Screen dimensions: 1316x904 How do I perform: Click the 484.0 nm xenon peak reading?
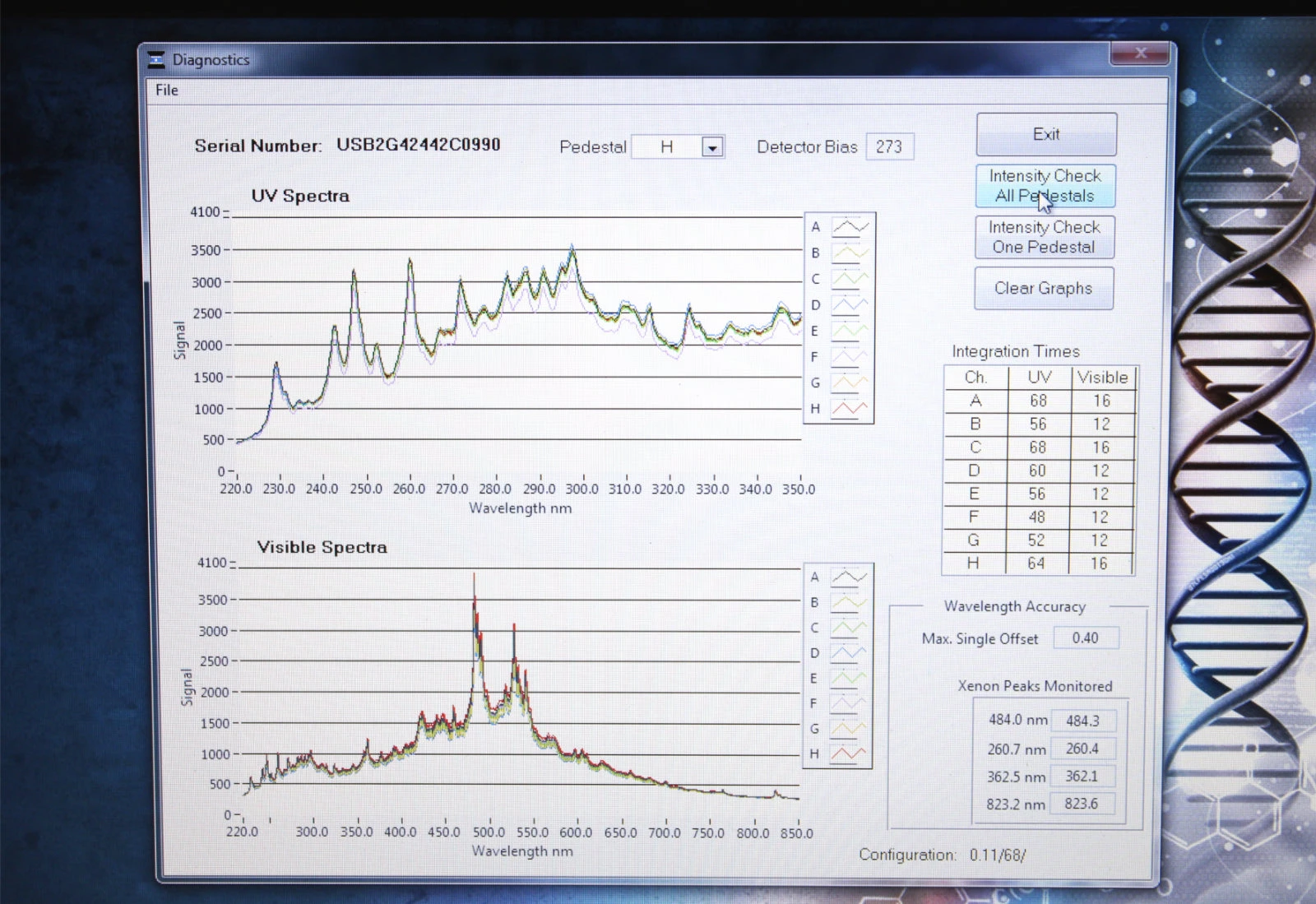[1082, 721]
